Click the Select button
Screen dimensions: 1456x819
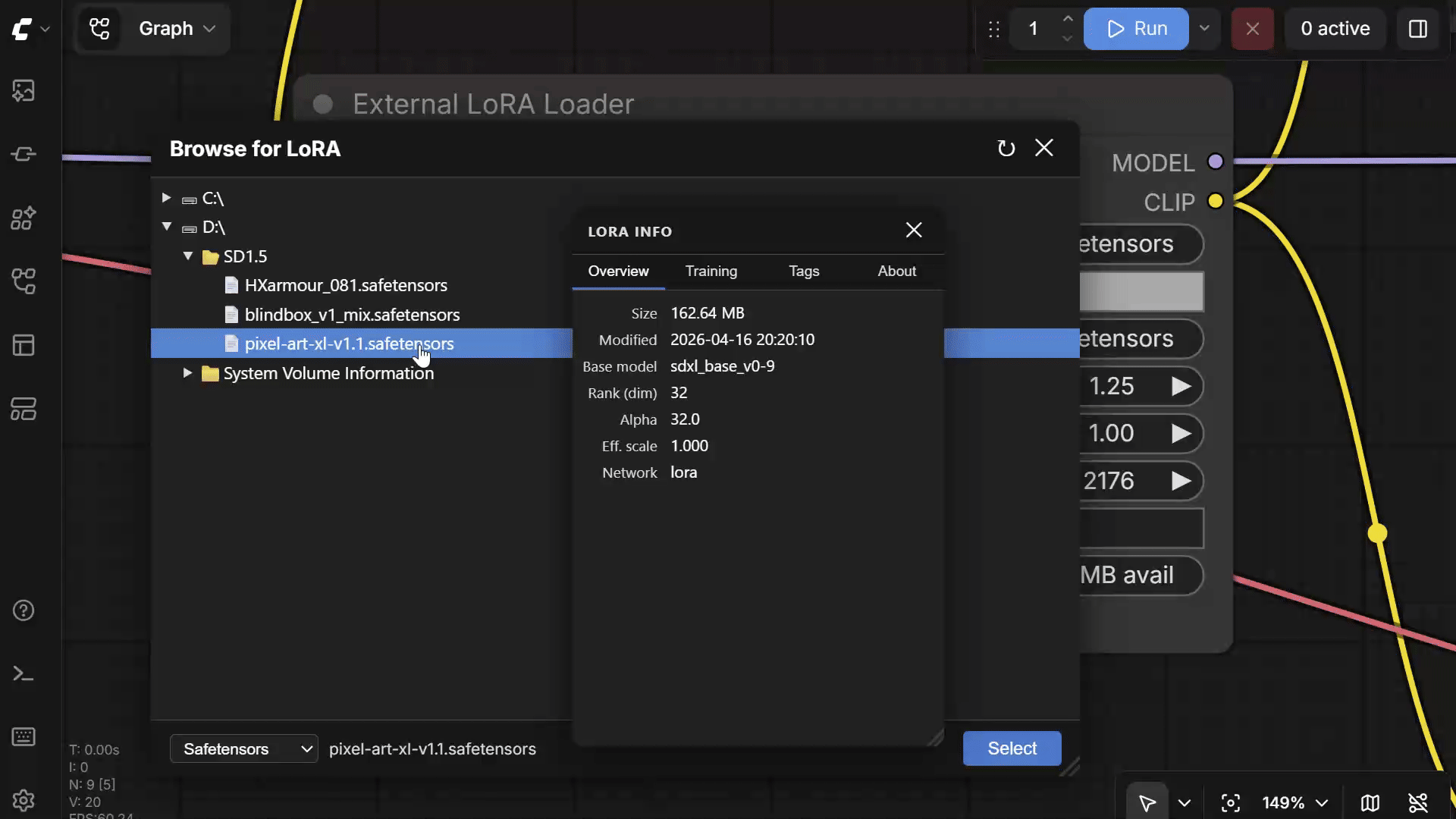pyautogui.click(x=1012, y=748)
